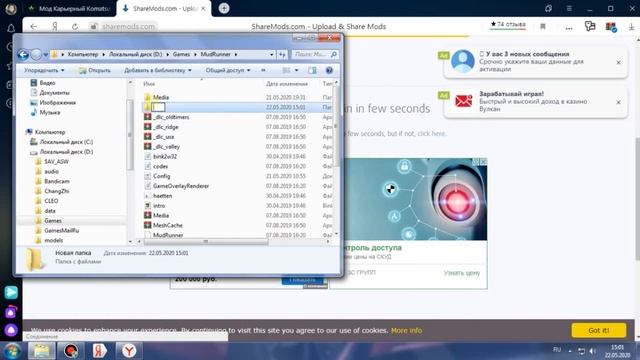The height and width of the screenshot is (360, 640).
Task: Open File Explorer from taskbar
Action: [41, 351]
